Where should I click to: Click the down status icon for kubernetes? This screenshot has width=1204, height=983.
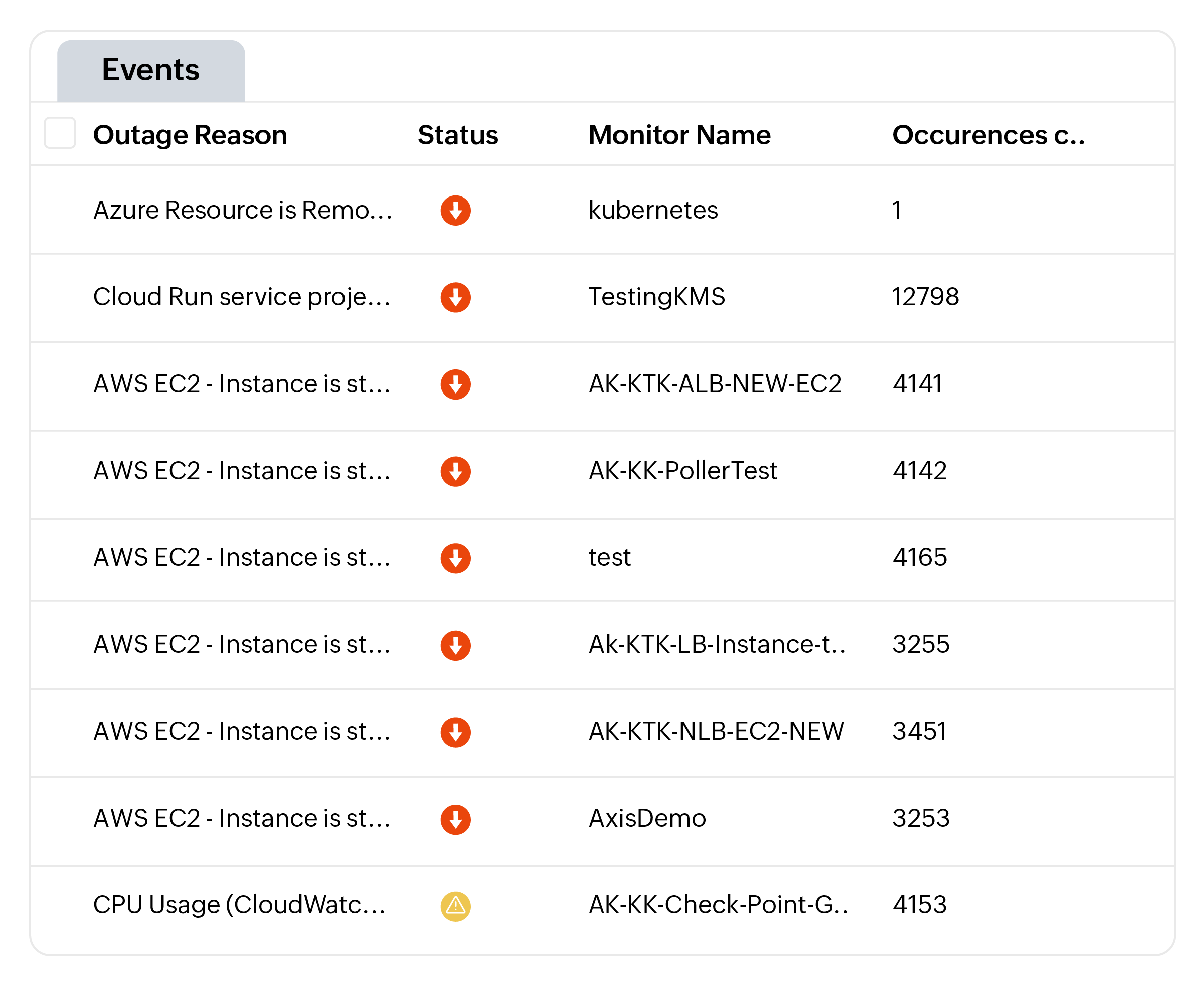(x=456, y=211)
